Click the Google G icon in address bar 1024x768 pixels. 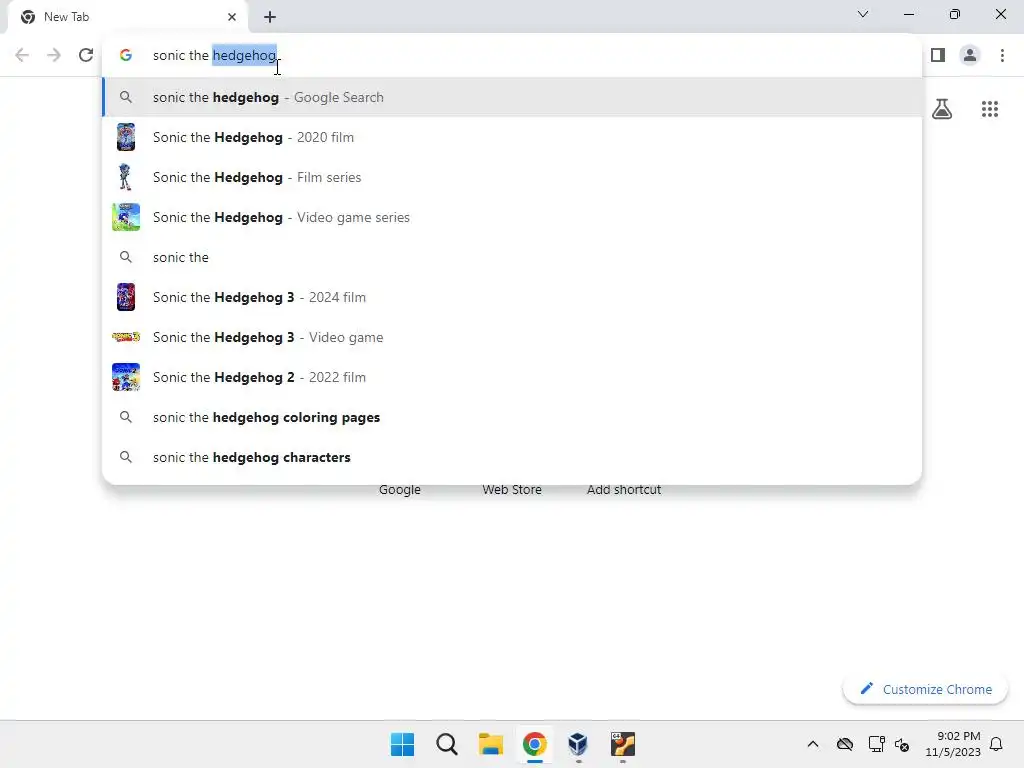click(126, 55)
